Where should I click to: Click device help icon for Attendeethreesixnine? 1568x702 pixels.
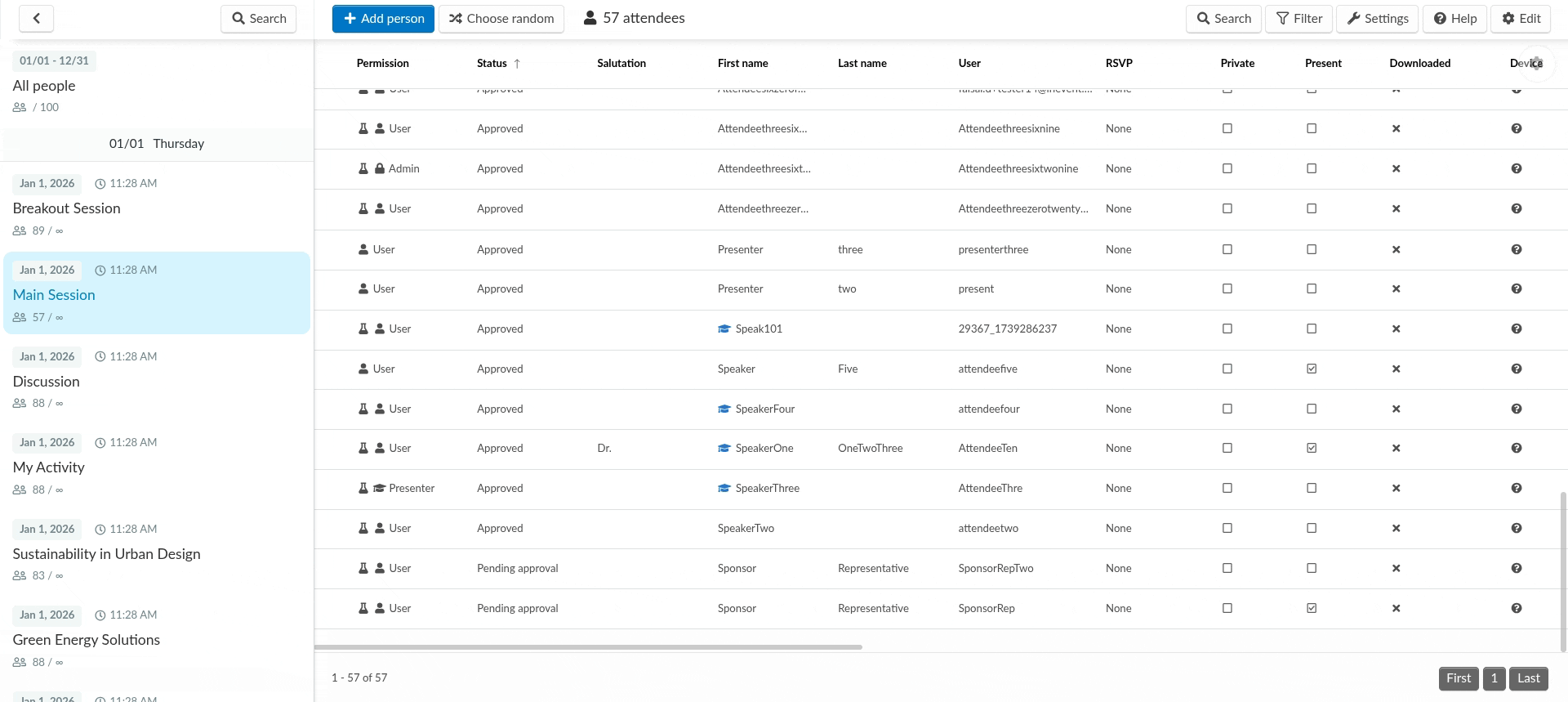(1516, 128)
